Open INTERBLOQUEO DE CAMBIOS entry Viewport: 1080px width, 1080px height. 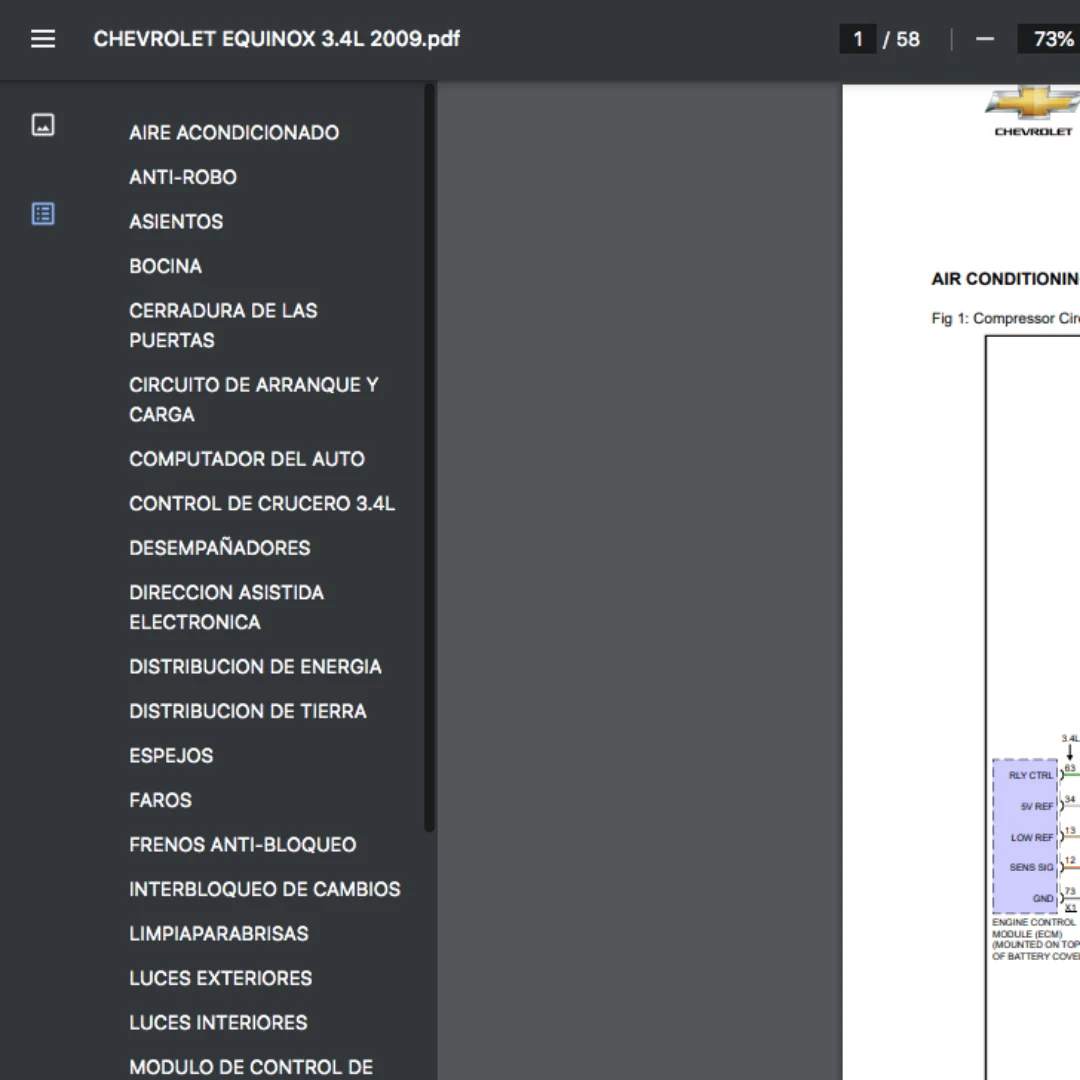(264, 890)
